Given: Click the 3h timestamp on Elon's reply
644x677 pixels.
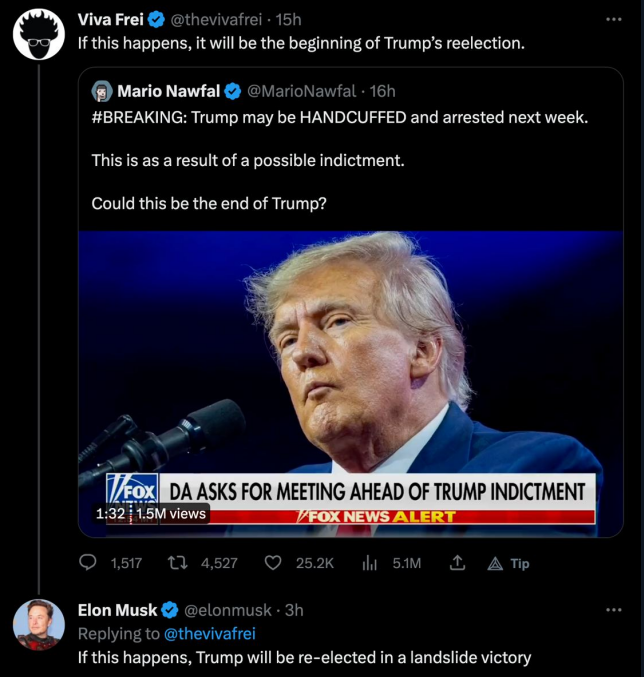Looking at the screenshot, I should [294, 609].
